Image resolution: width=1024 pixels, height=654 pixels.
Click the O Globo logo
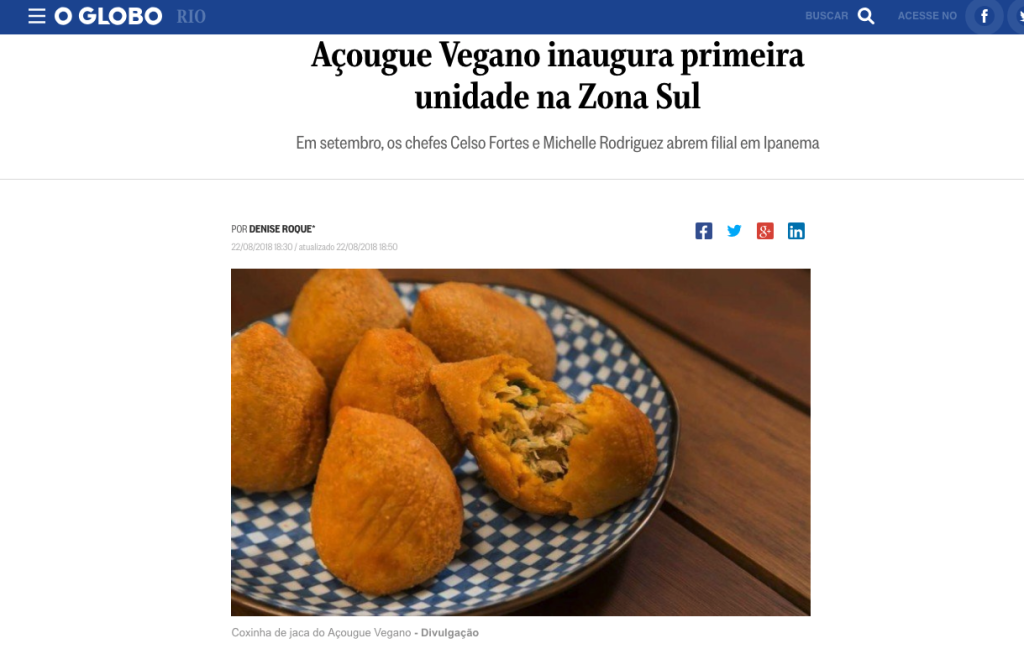[108, 16]
